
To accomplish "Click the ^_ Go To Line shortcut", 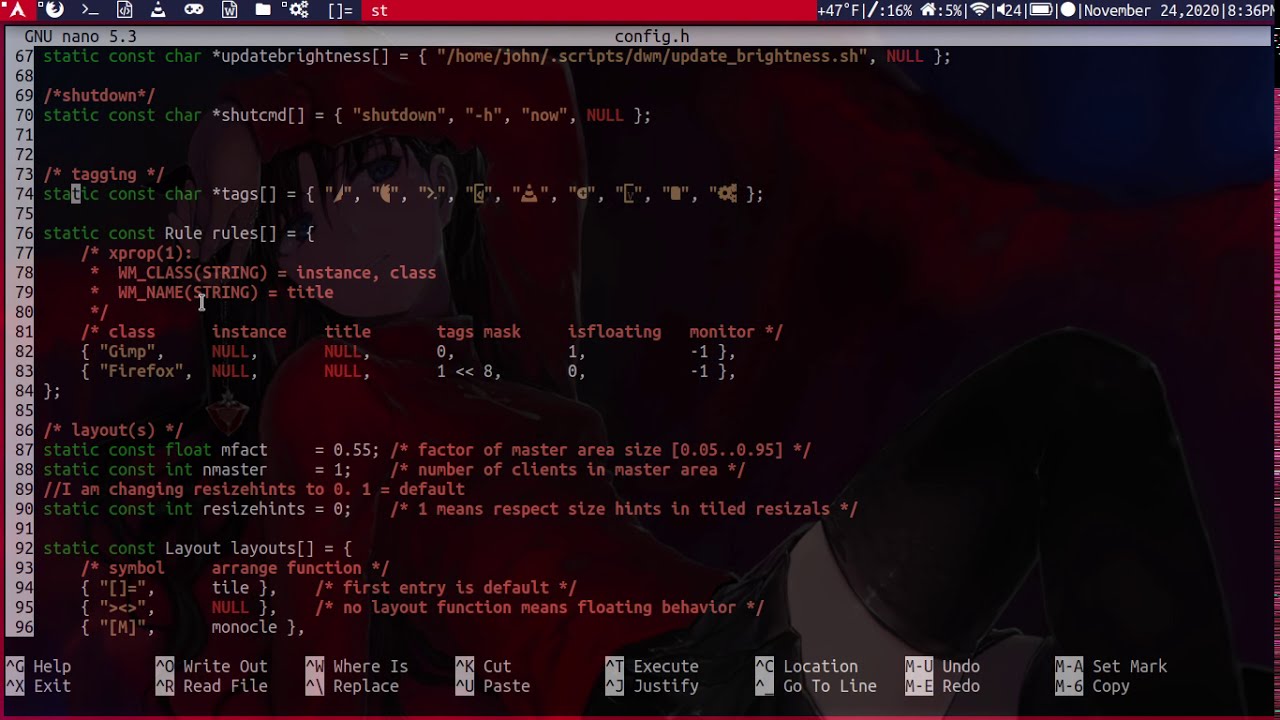I will (x=816, y=687).
